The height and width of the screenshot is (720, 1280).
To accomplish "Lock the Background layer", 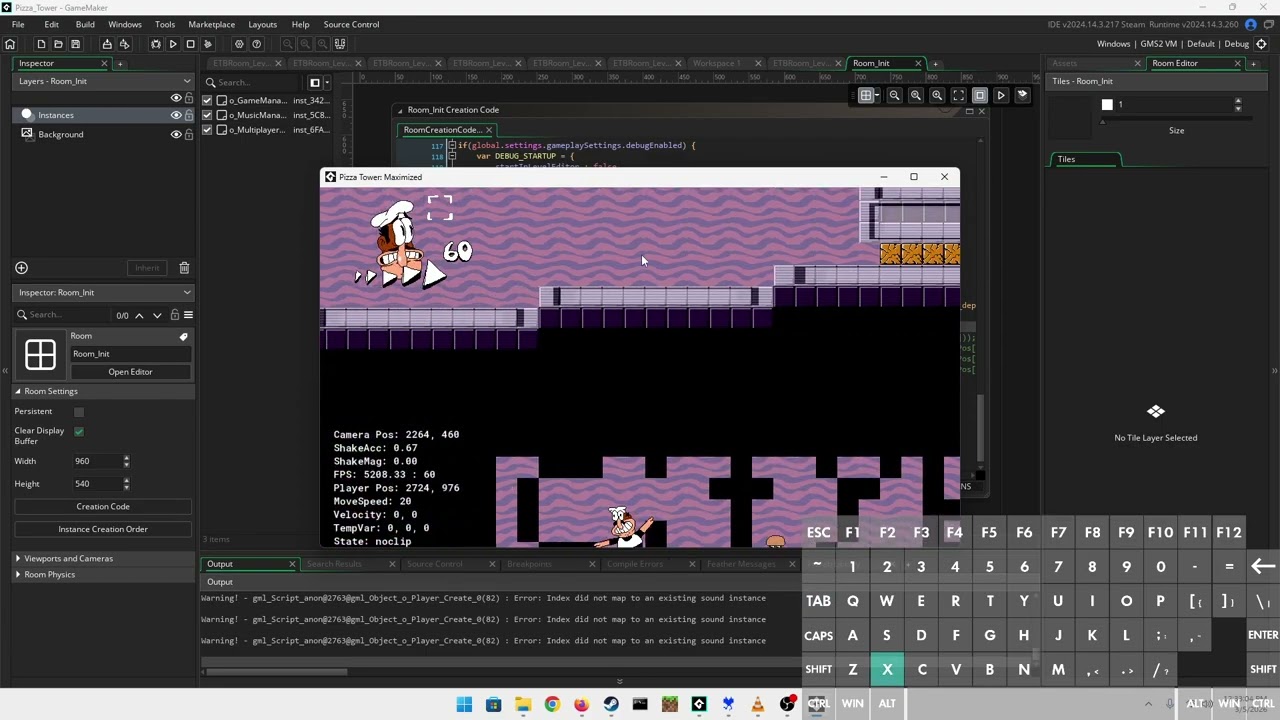I will point(187,134).
